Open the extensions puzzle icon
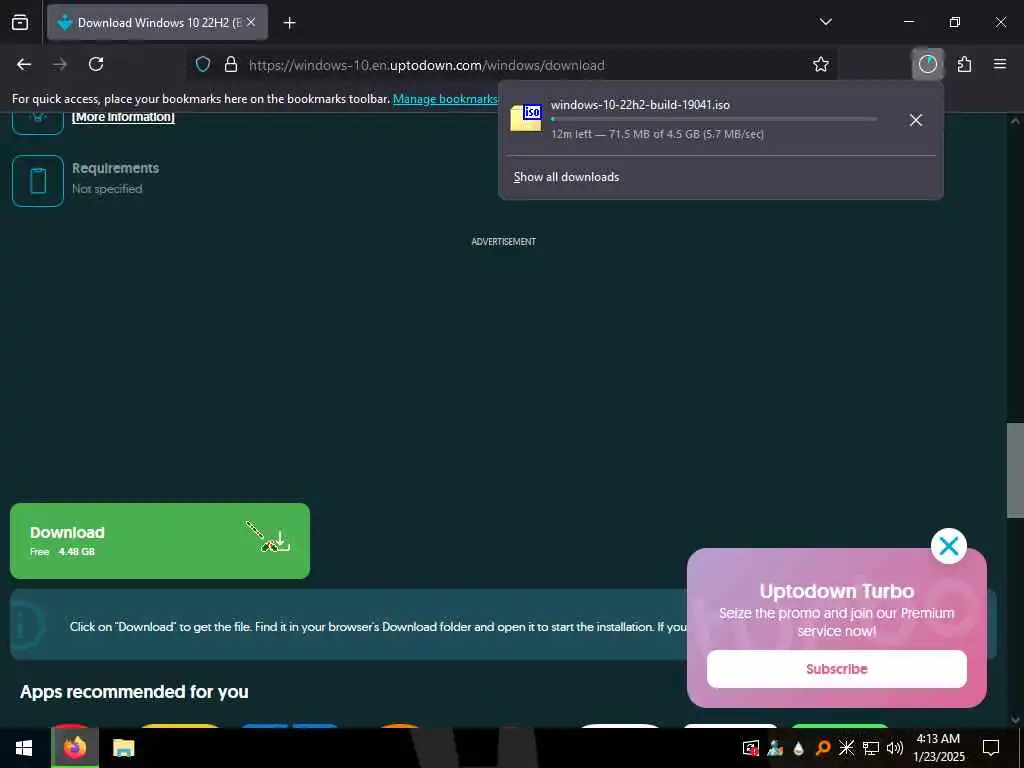The width and height of the screenshot is (1024, 768). [x=965, y=64]
